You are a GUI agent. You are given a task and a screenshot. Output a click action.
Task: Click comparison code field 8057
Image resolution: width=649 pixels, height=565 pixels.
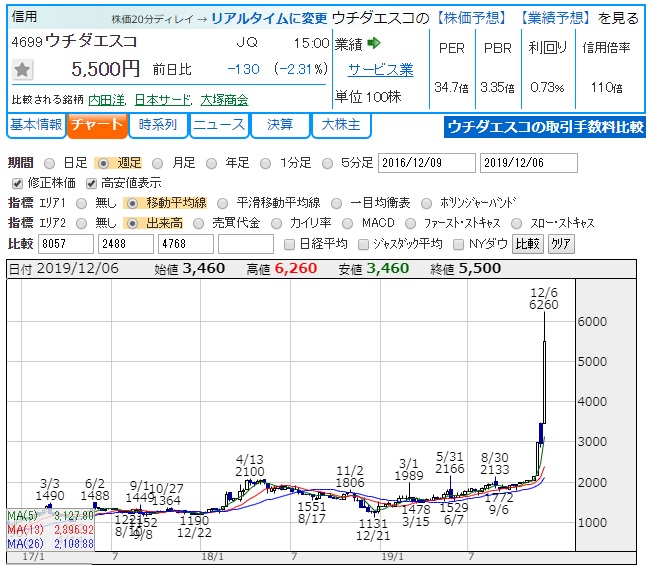point(66,244)
